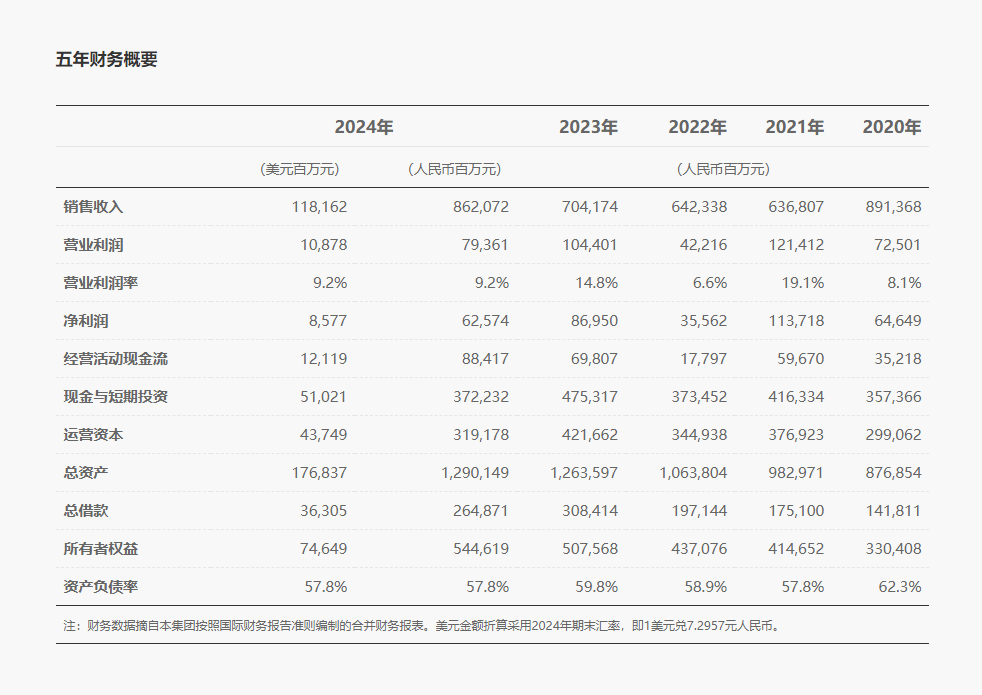Select 2022 debt ratio 58.9%

coord(706,587)
